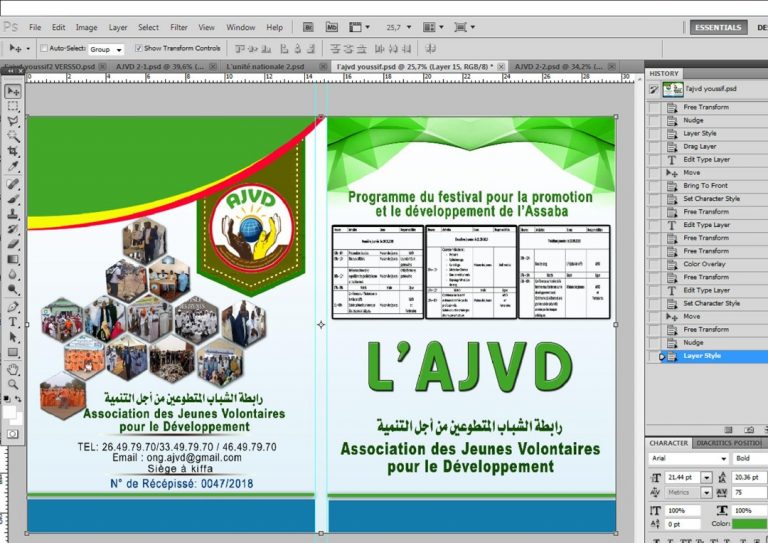Open the Auto-Select Group dropdown
The width and height of the screenshot is (768, 543).
(x=106, y=49)
